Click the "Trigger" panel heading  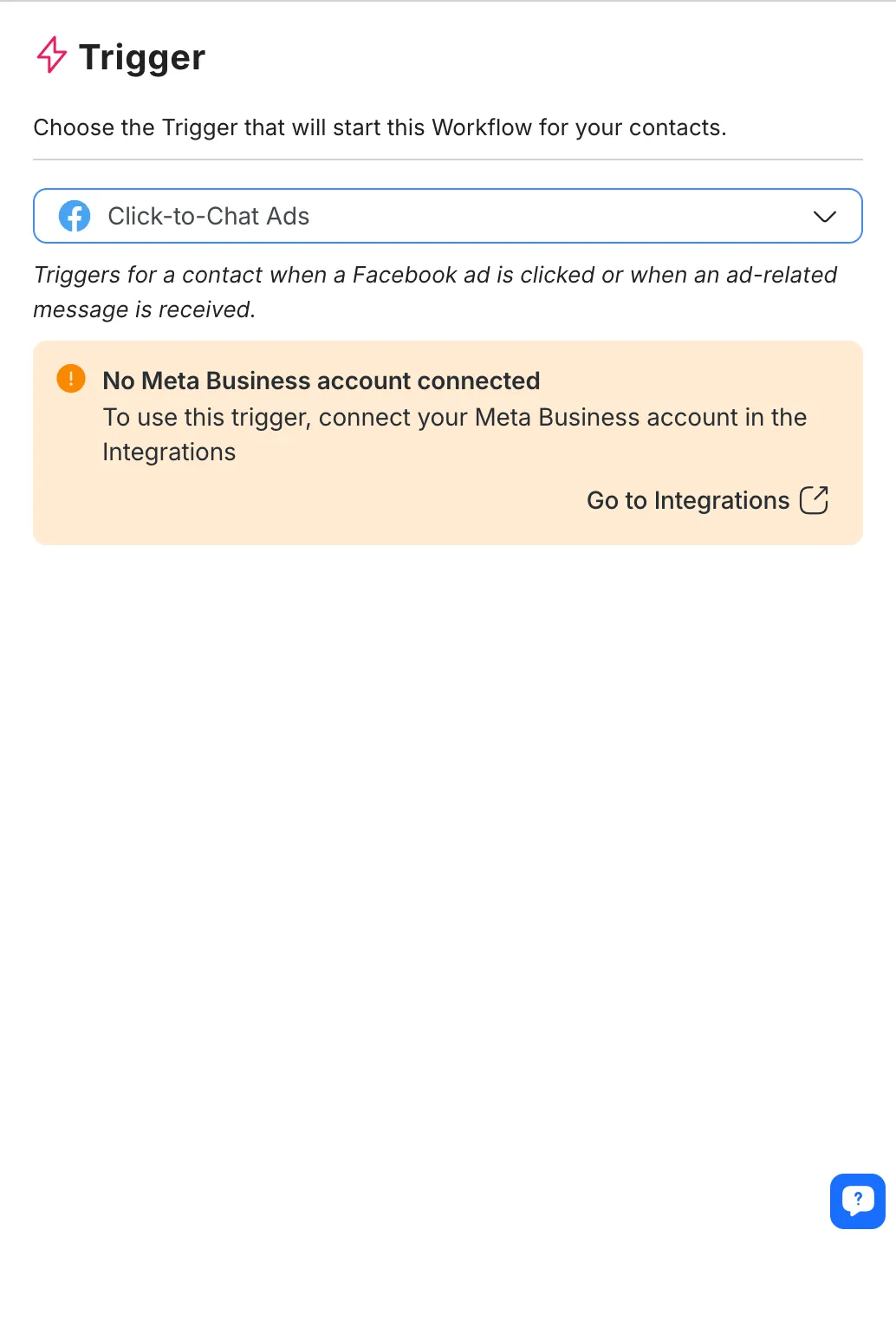tap(142, 57)
